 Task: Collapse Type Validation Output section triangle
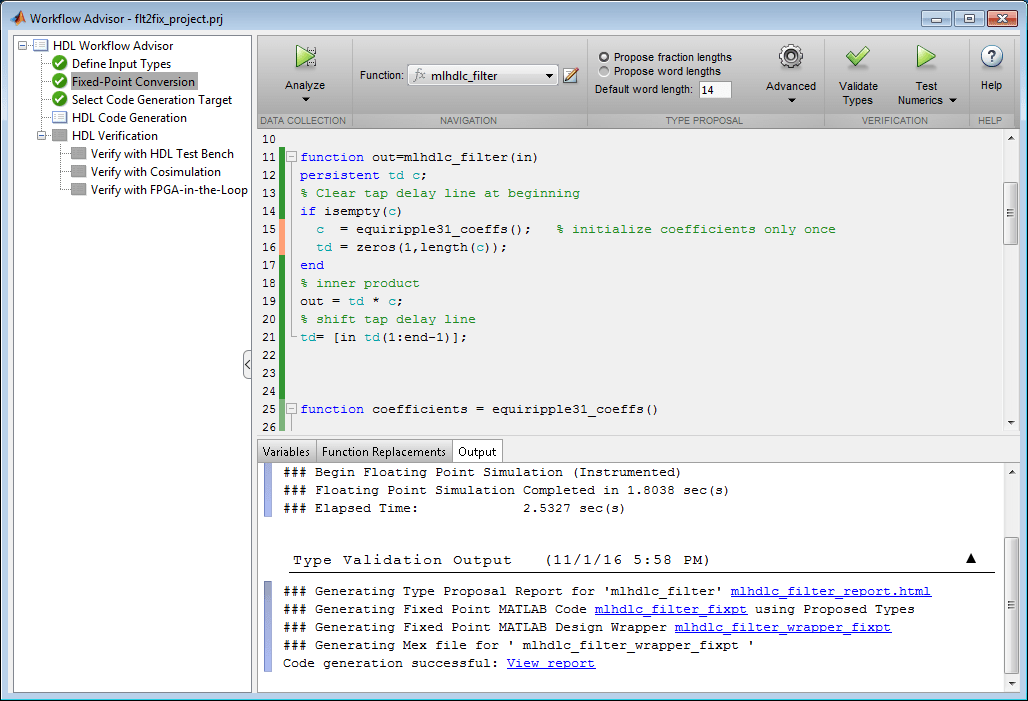[x=970, y=559]
